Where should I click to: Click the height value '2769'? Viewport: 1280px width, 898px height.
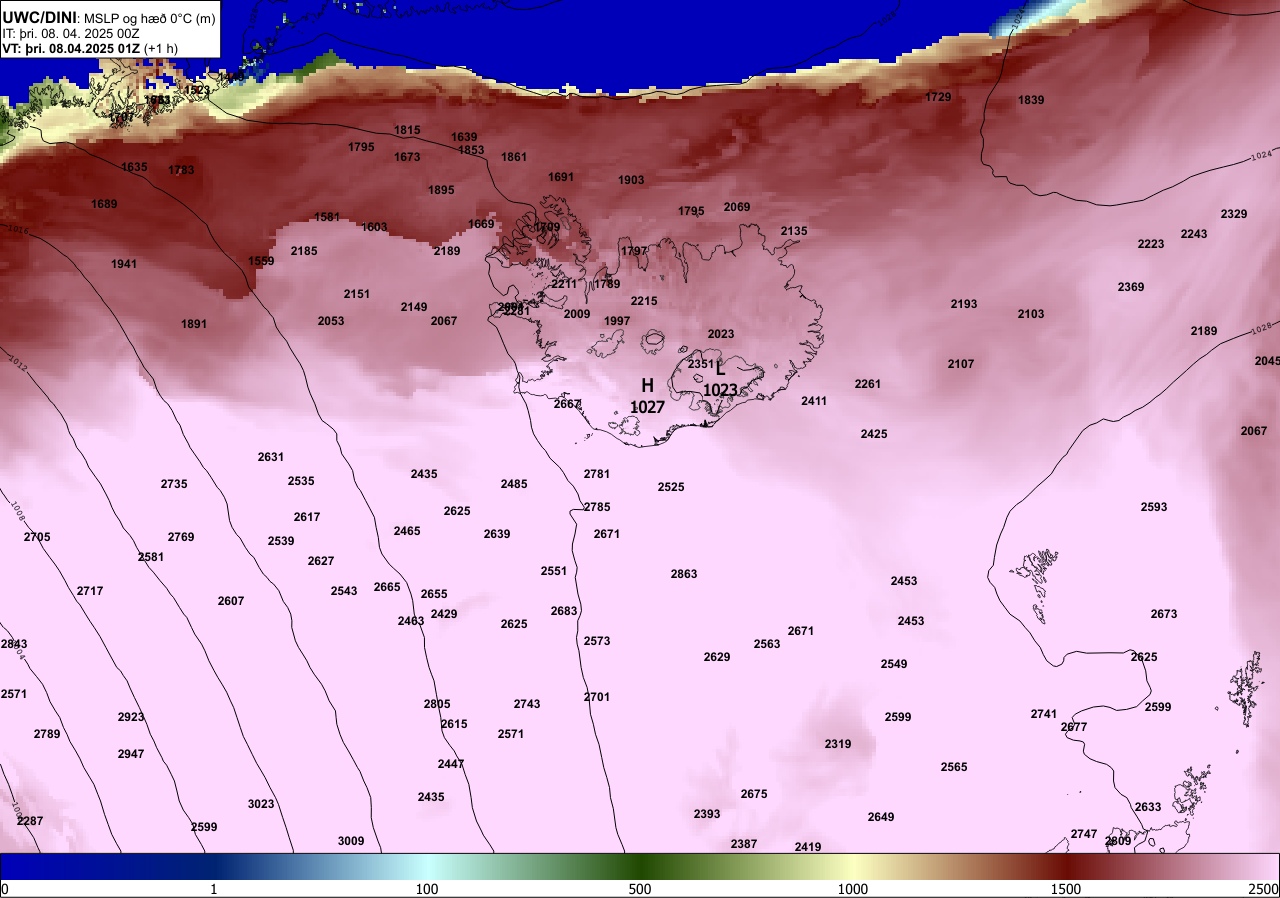(181, 537)
